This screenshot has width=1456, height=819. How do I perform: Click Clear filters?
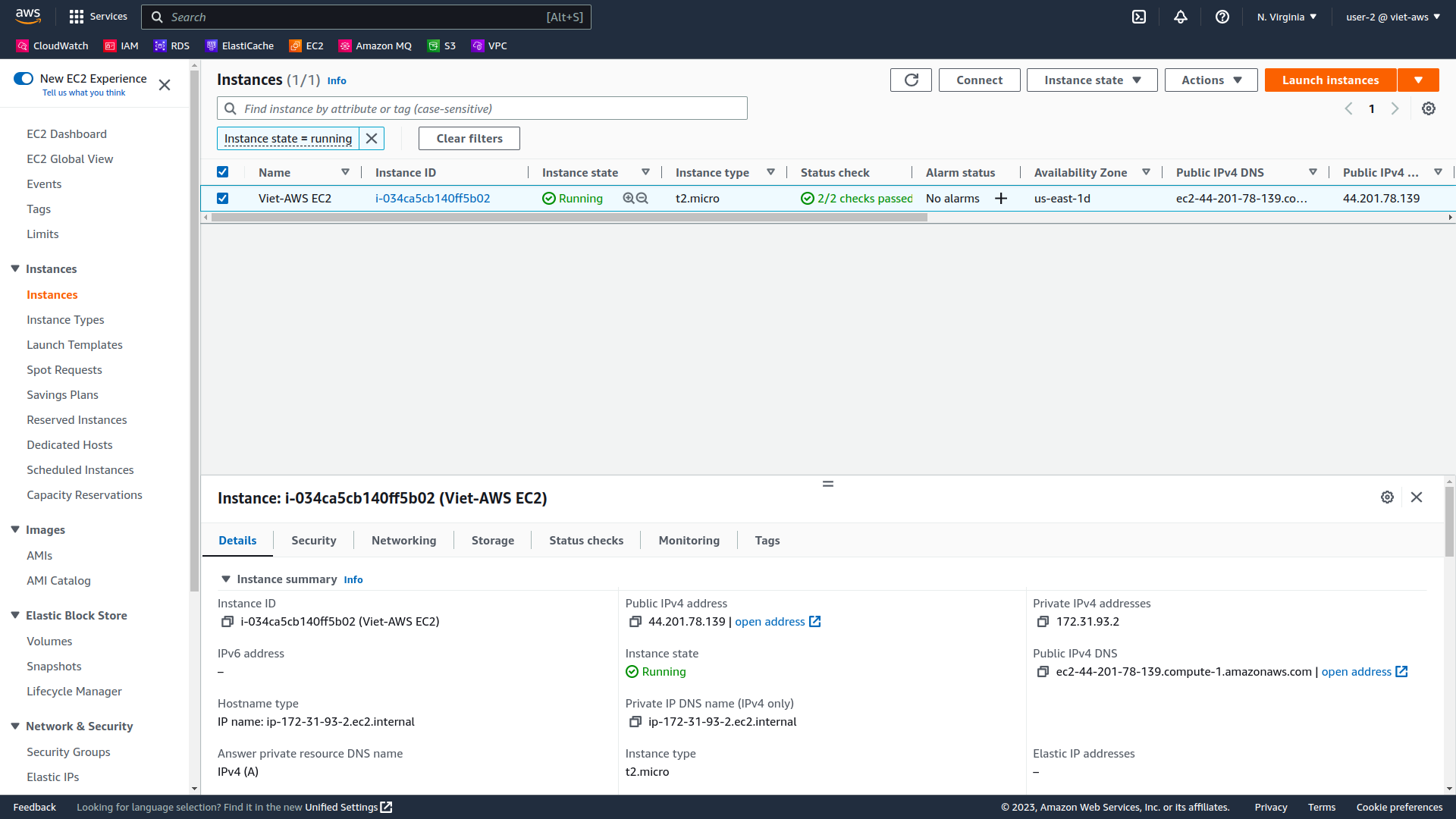tap(469, 138)
